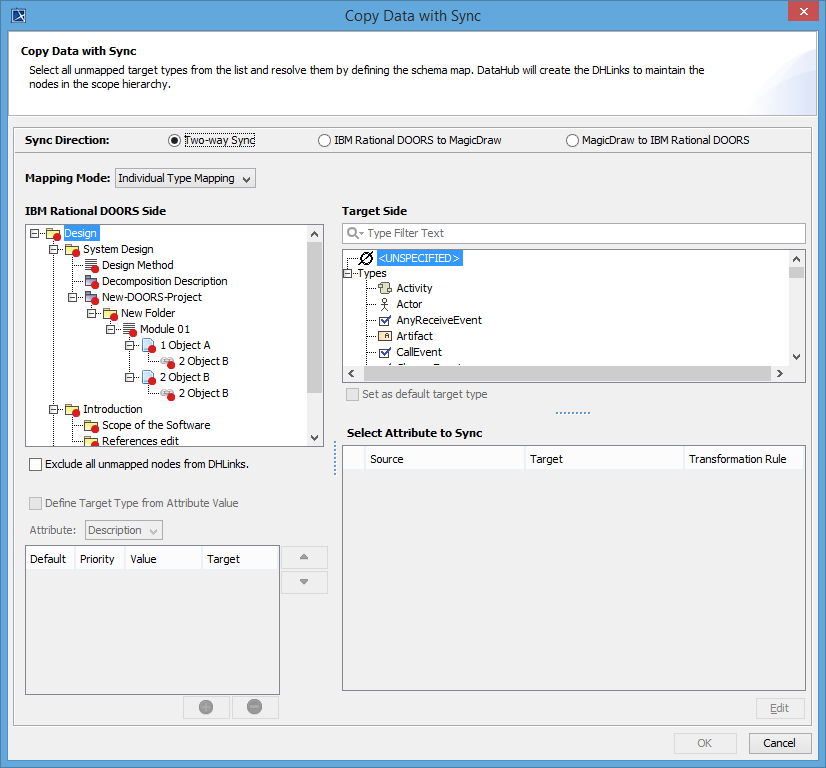826x768 pixels.
Task: Click the Actor stick-figure icon
Action: [x=385, y=304]
